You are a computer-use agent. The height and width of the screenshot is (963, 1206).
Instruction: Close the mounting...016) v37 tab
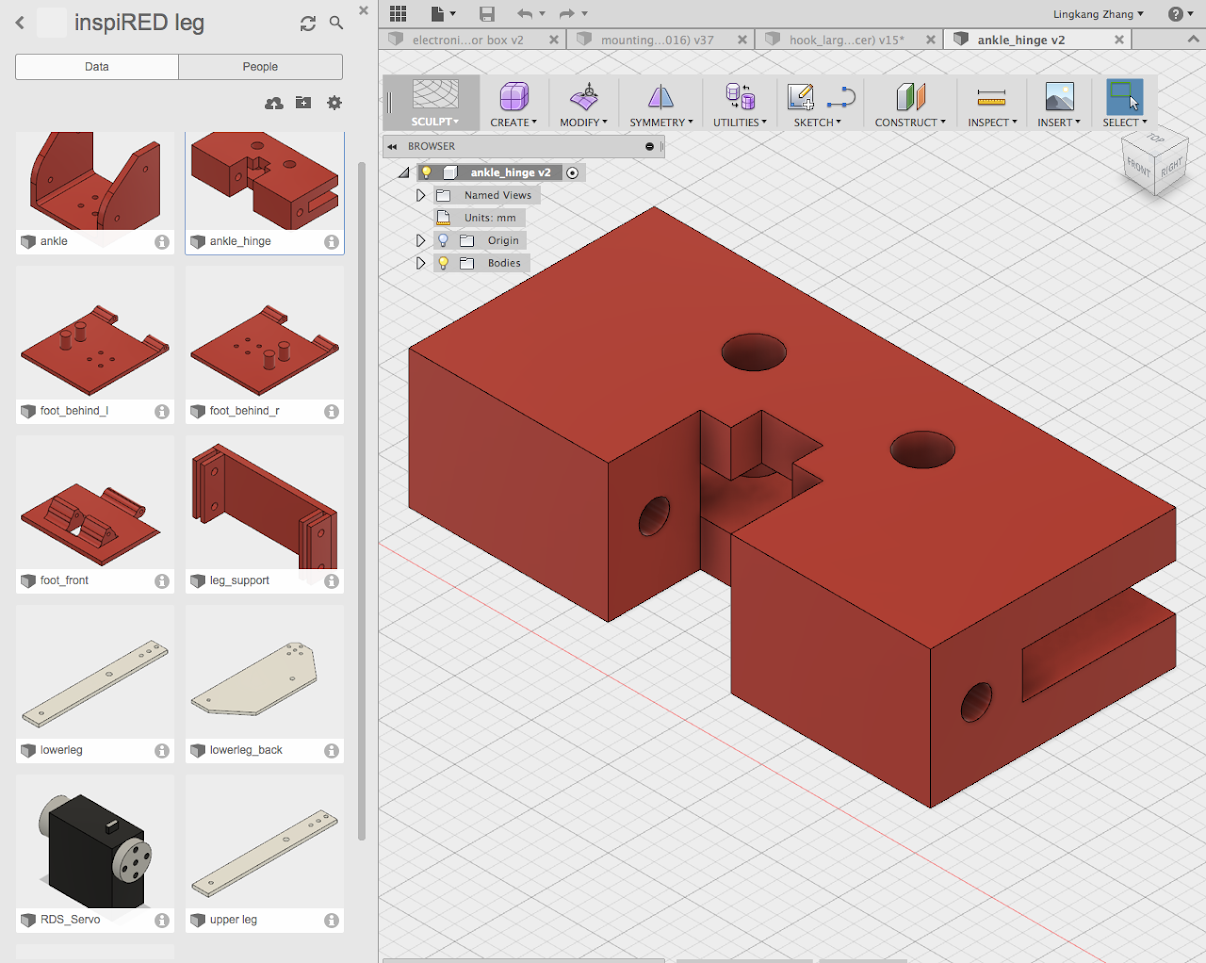[x=741, y=40]
